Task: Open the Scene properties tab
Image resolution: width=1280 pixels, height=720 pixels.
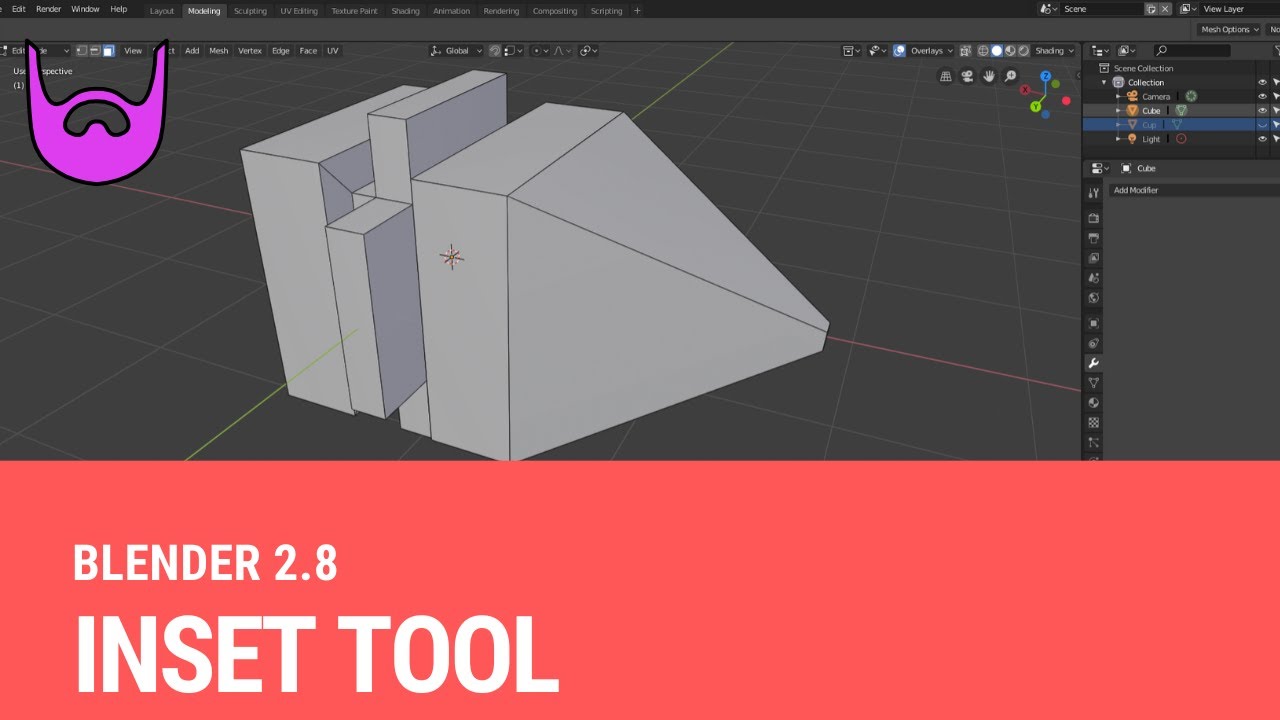Action: [1094, 278]
